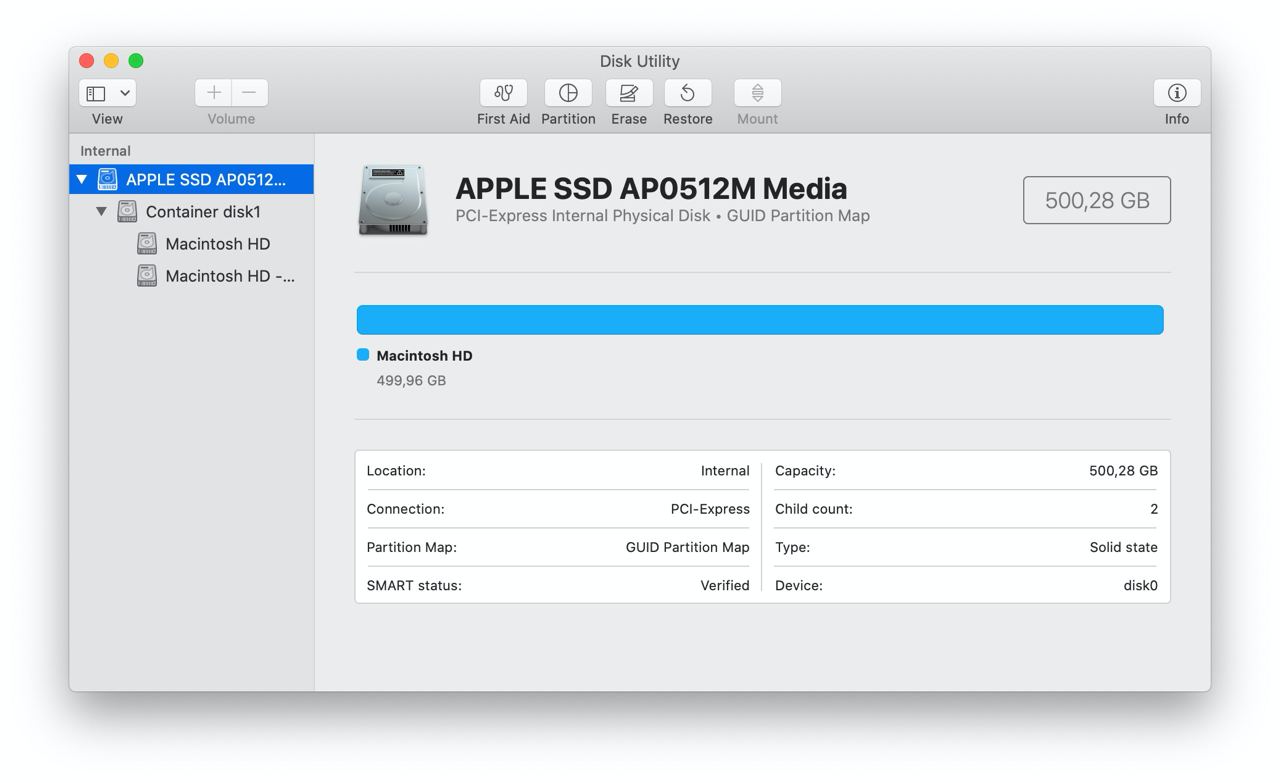Click the Mount toolbar icon

(x=757, y=93)
